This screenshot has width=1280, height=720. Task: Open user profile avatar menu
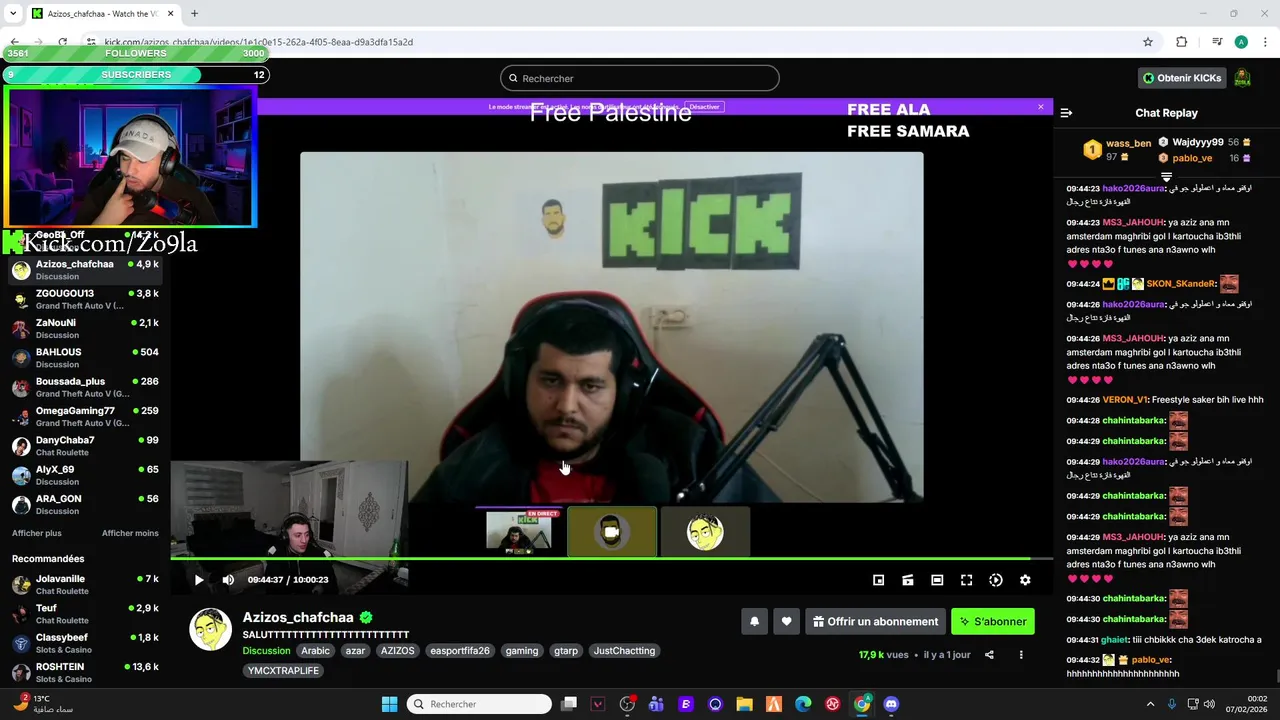pyautogui.click(x=1242, y=78)
